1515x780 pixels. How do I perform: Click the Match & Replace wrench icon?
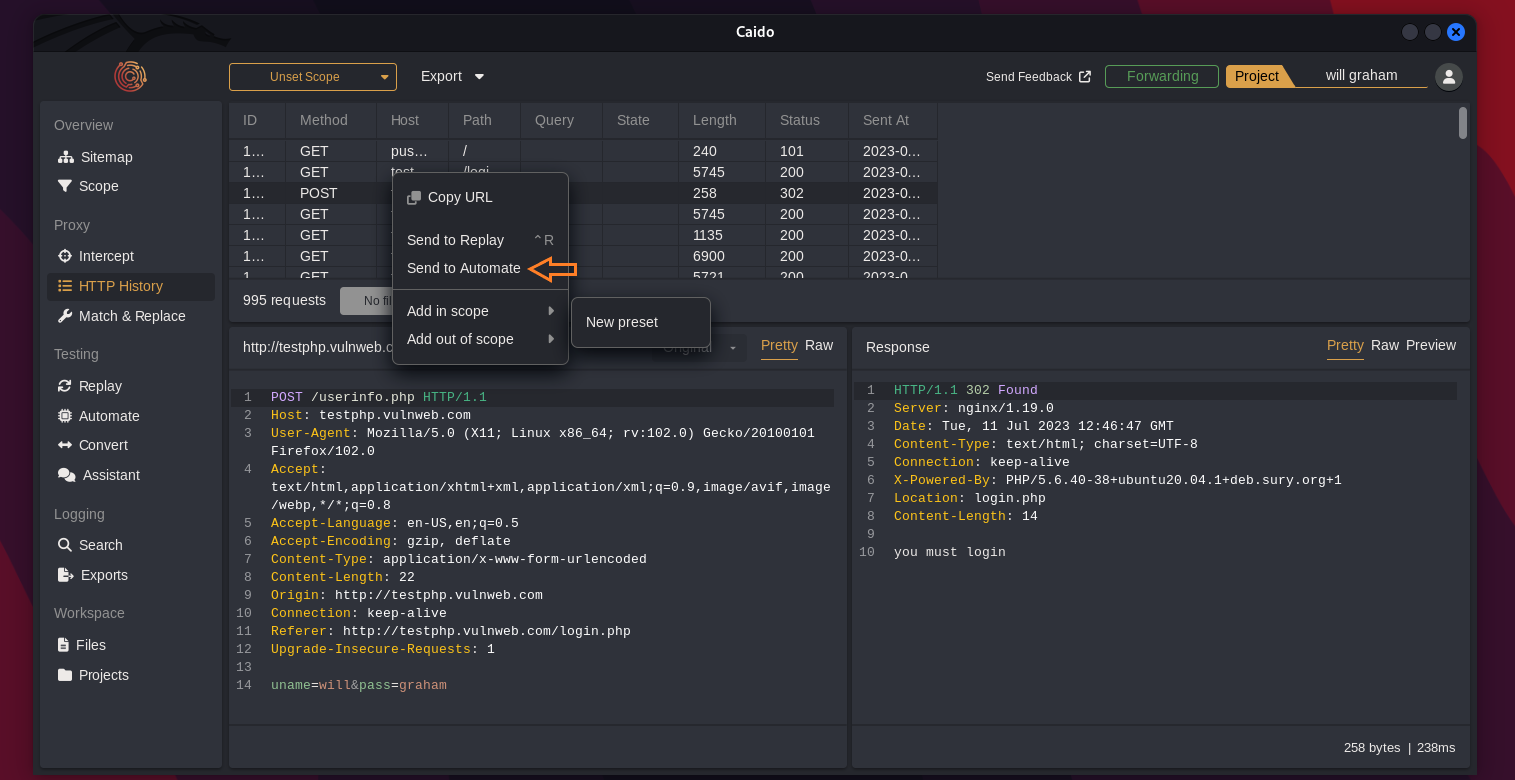click(65, 316)
